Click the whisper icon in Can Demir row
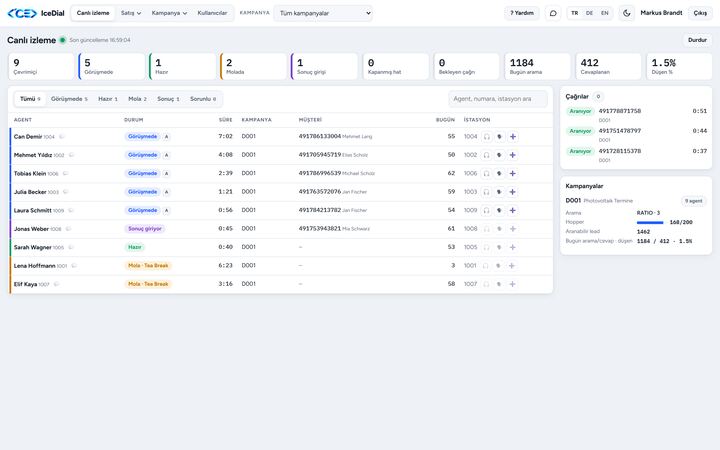Viewport: 720px width, 450px height. 500,137
